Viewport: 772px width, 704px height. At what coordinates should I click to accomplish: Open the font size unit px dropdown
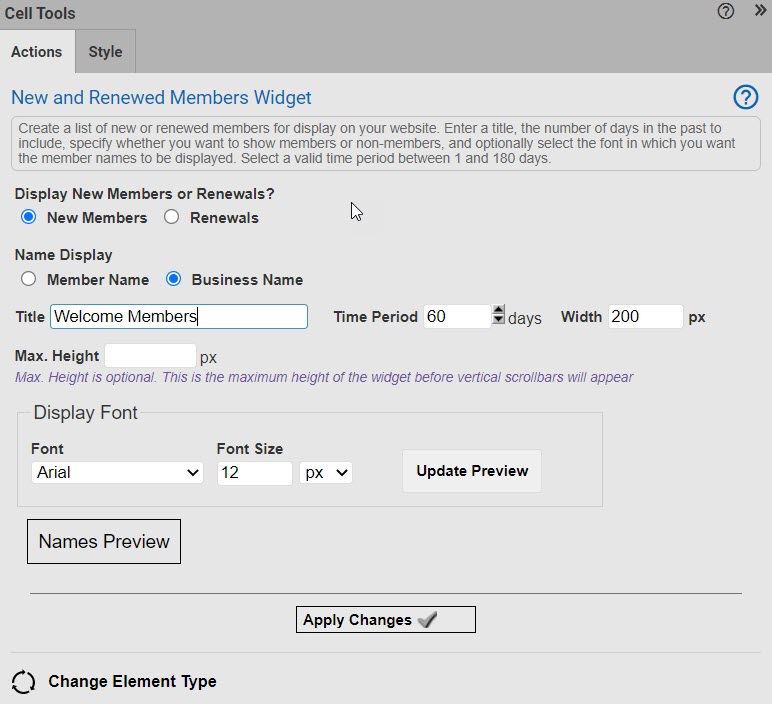(x=326, y=472)
